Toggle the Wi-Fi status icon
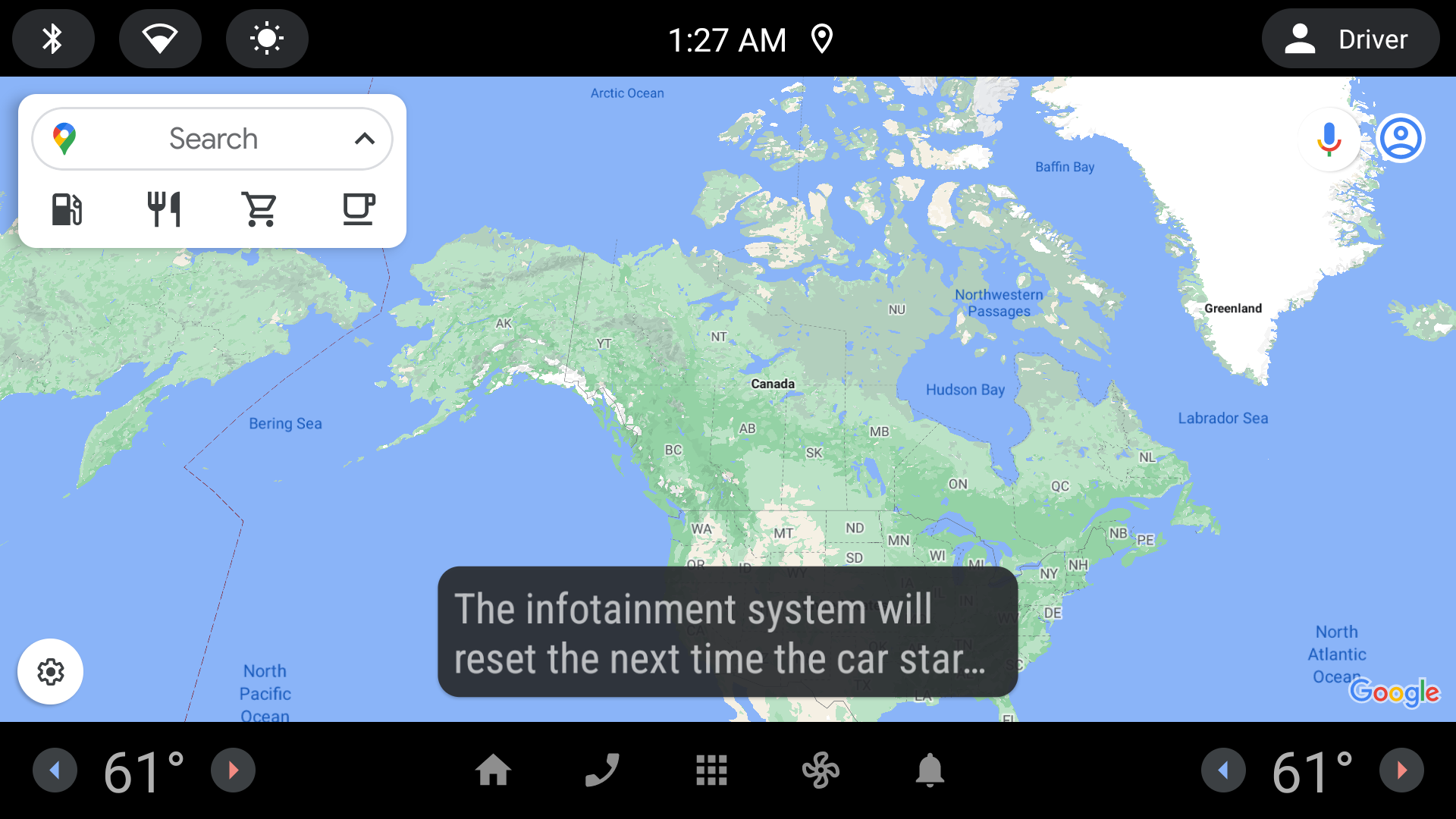 (x=159, y=38)
